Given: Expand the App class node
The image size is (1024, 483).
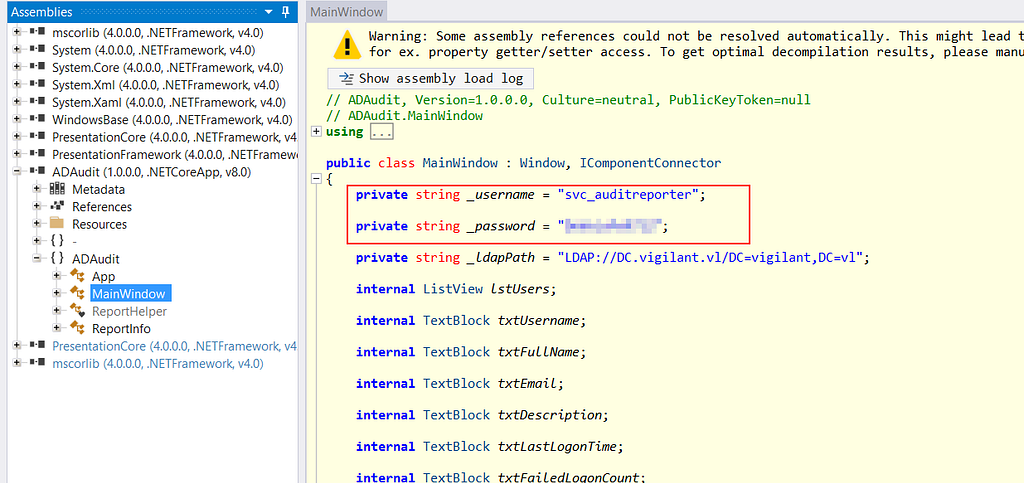Looking at the screenshot, I should point(57,277).
